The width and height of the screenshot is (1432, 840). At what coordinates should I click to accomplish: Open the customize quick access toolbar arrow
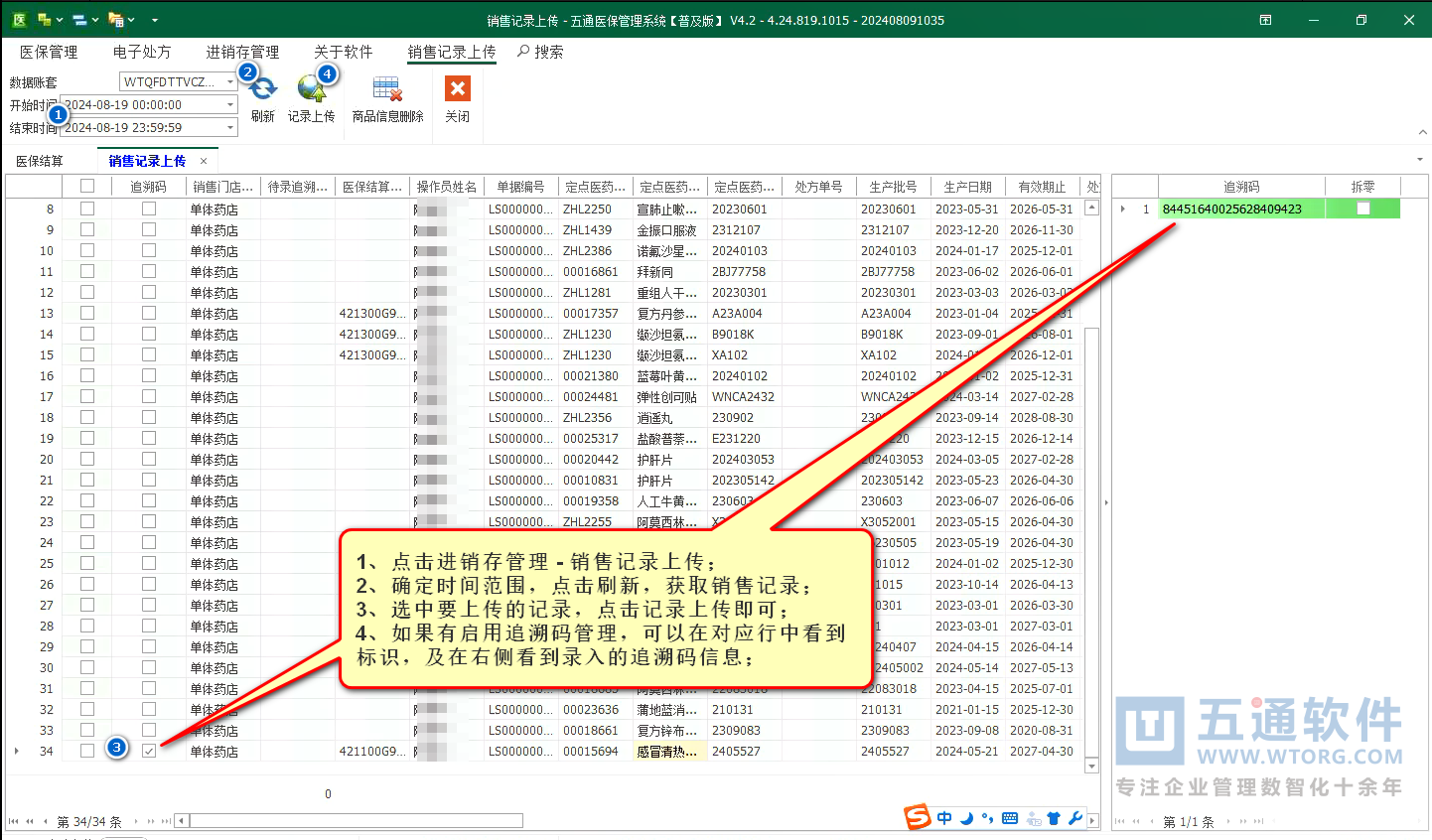(x=154, y=20)
